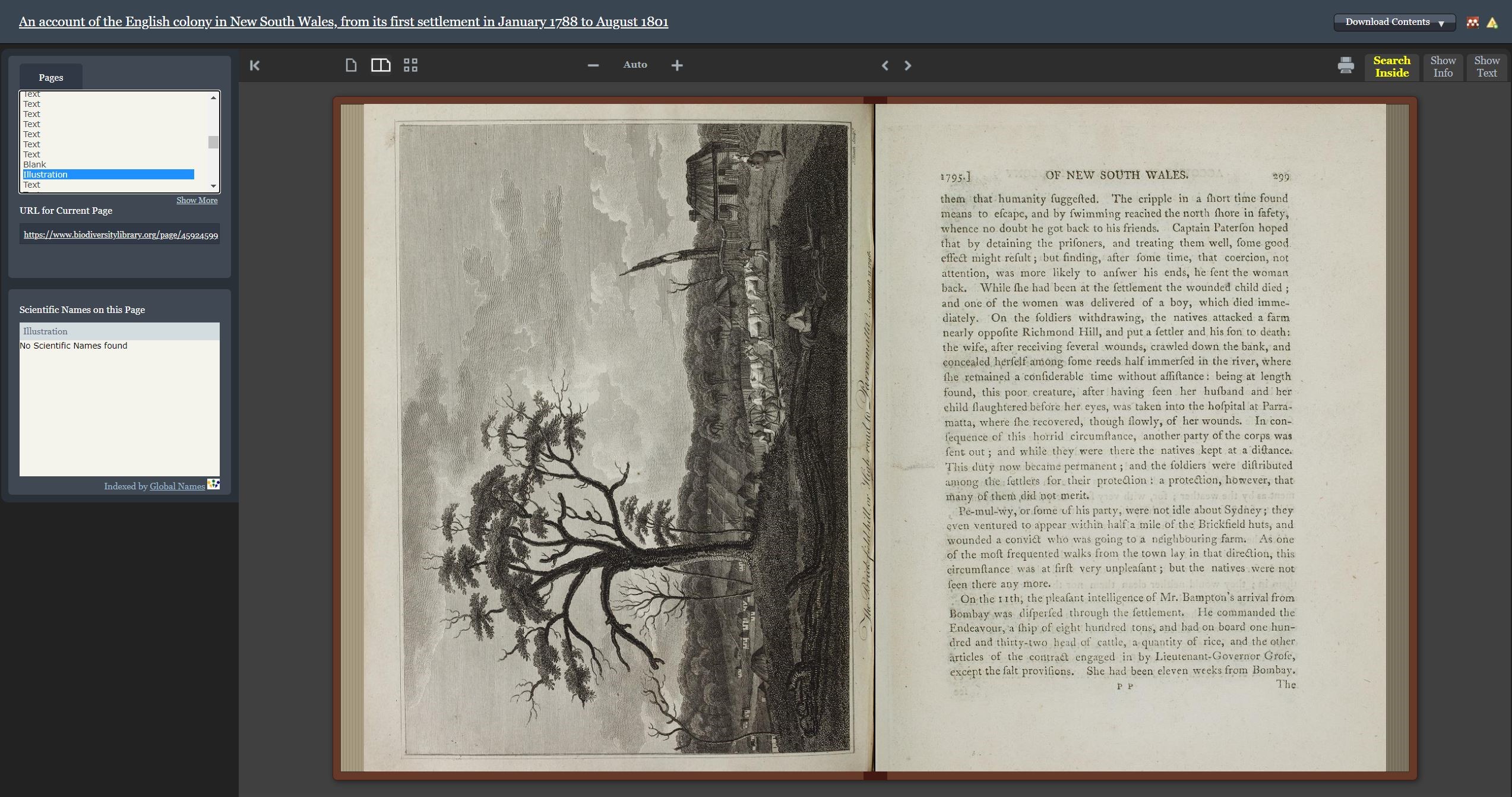Toggle the Show Info panel

[x=1443, y=67]
